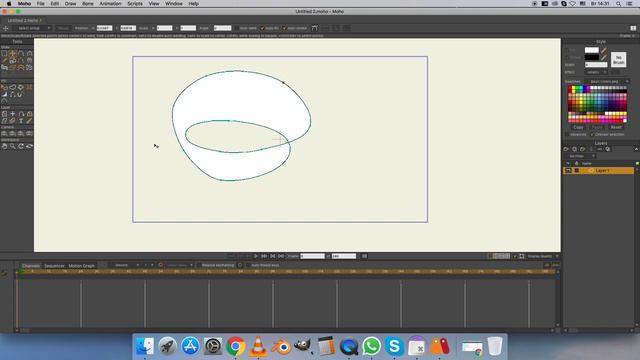Click the white Fill color swatch
640x360 pixels.
click(x=591, y=50)
